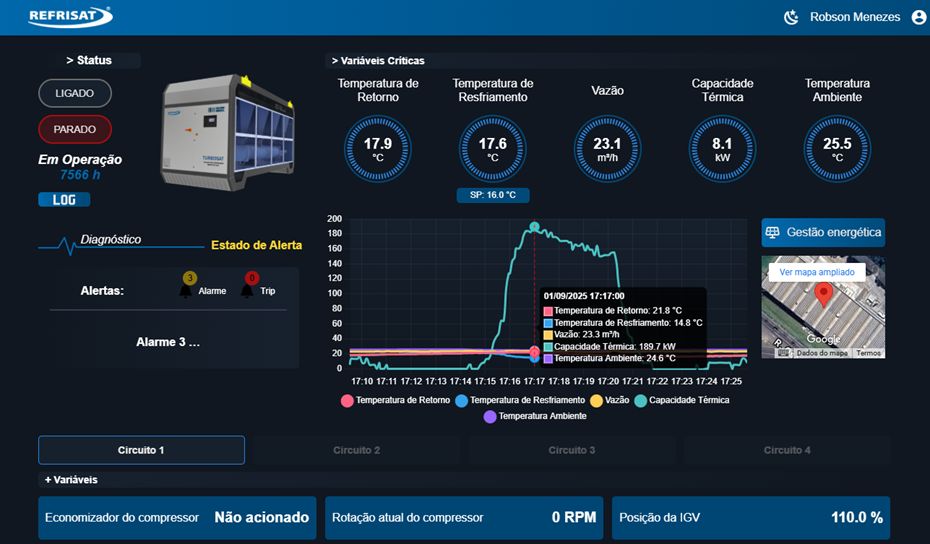Toggle the LIGADO status button
This screenshot has height=544, width=930.
[75, 93]
